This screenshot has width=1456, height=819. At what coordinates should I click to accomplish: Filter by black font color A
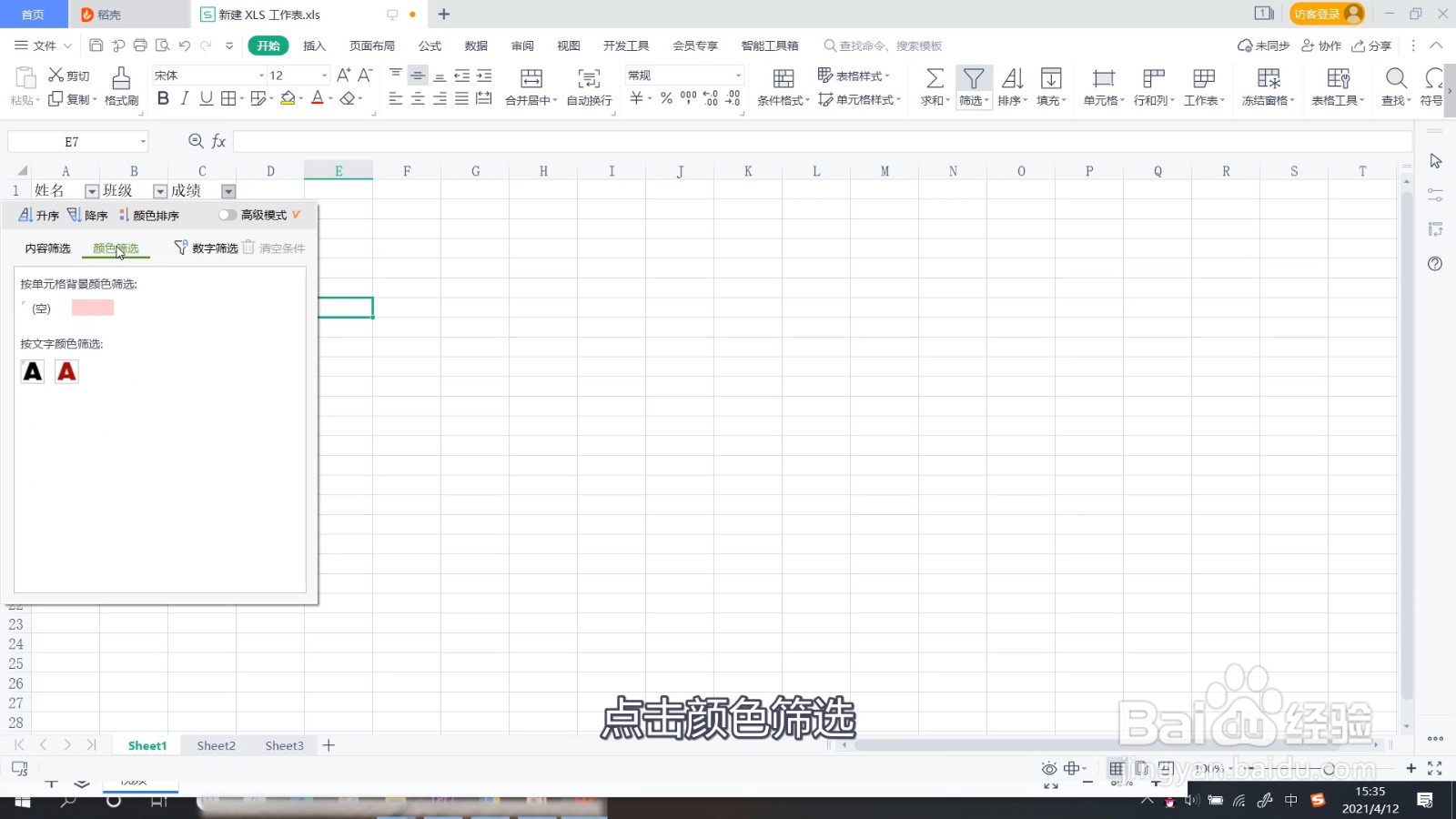click(33, 371)
